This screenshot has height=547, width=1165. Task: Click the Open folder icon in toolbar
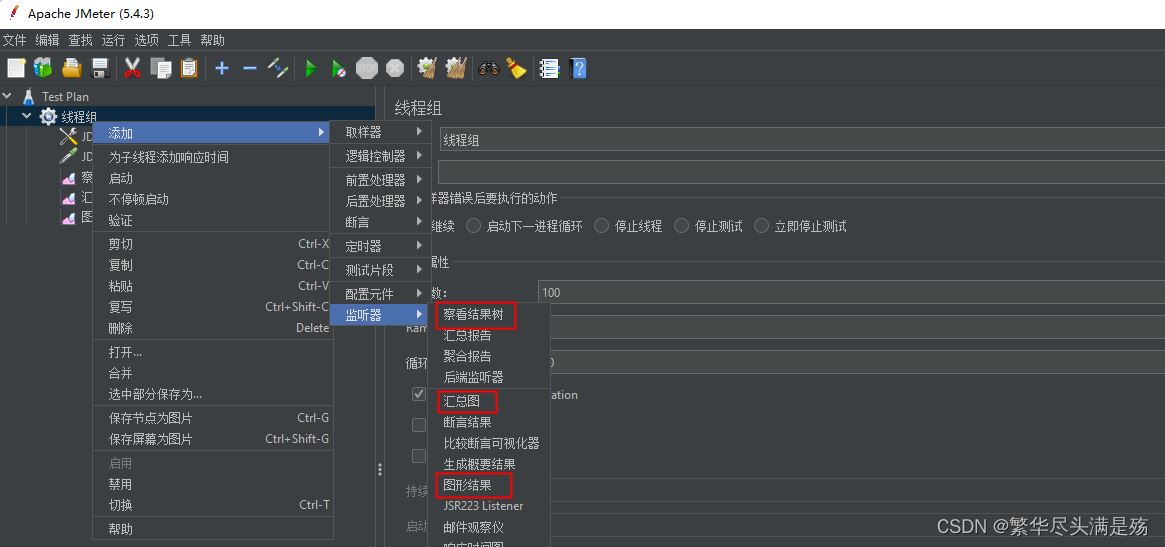(71, 68)
